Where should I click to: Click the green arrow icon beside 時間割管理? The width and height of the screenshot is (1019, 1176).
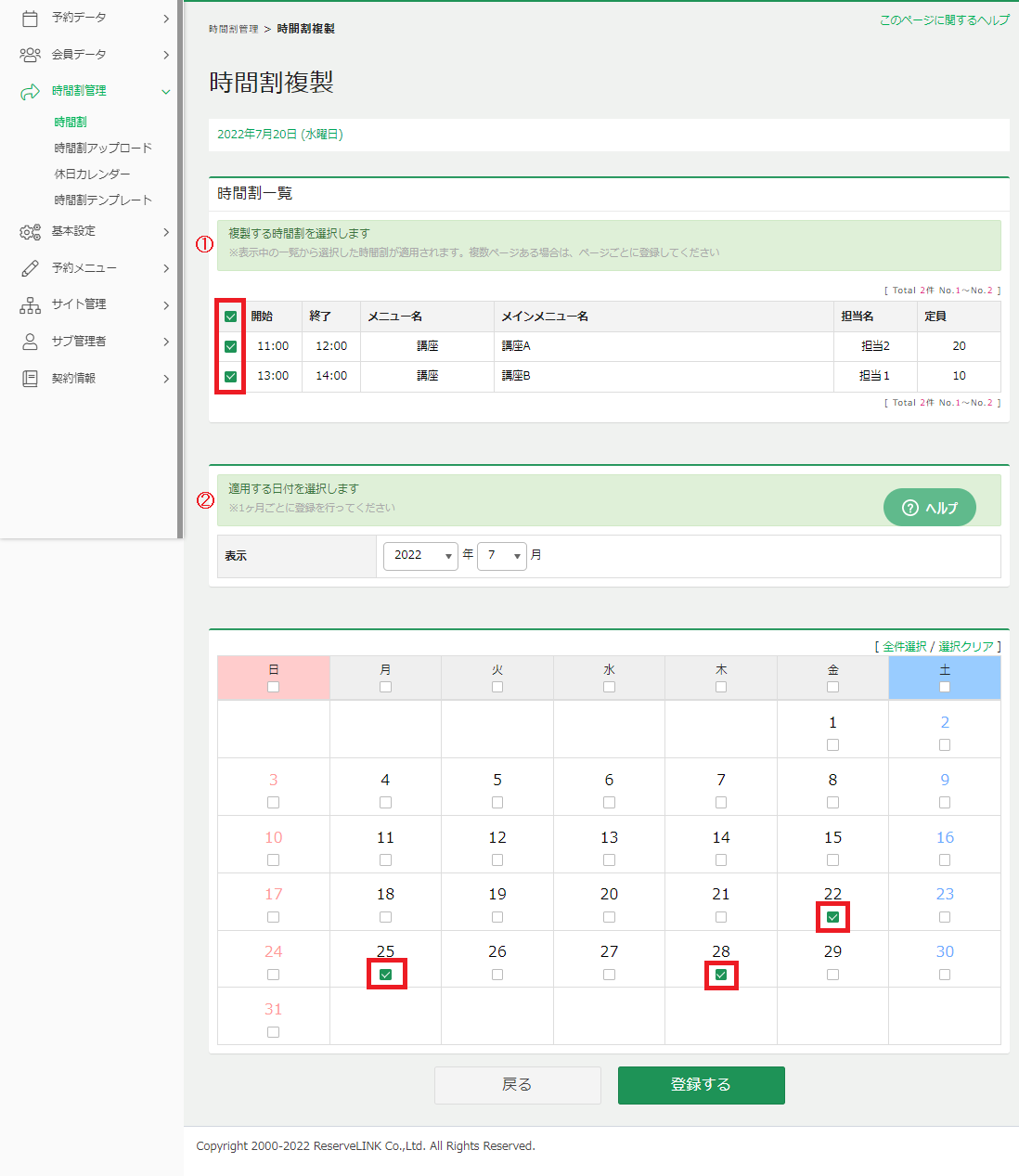tap(30, 91)
